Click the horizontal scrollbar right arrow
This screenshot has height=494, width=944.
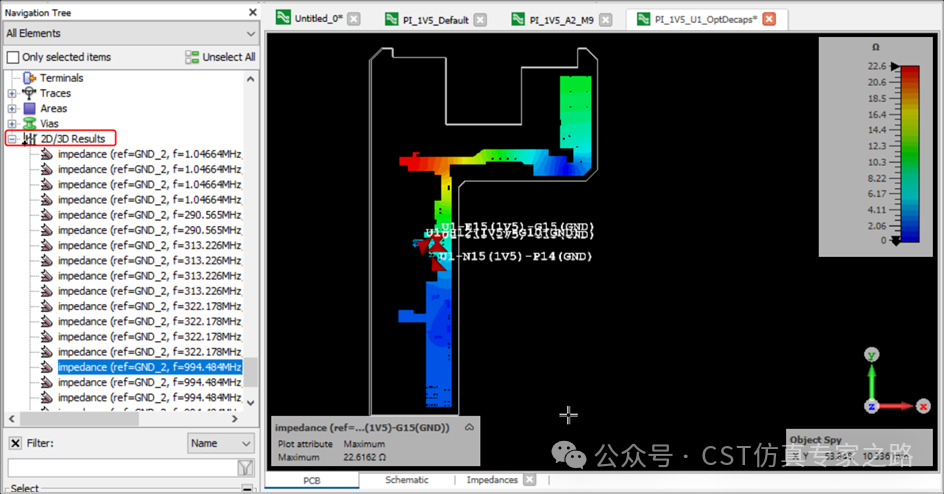[235, 419]
